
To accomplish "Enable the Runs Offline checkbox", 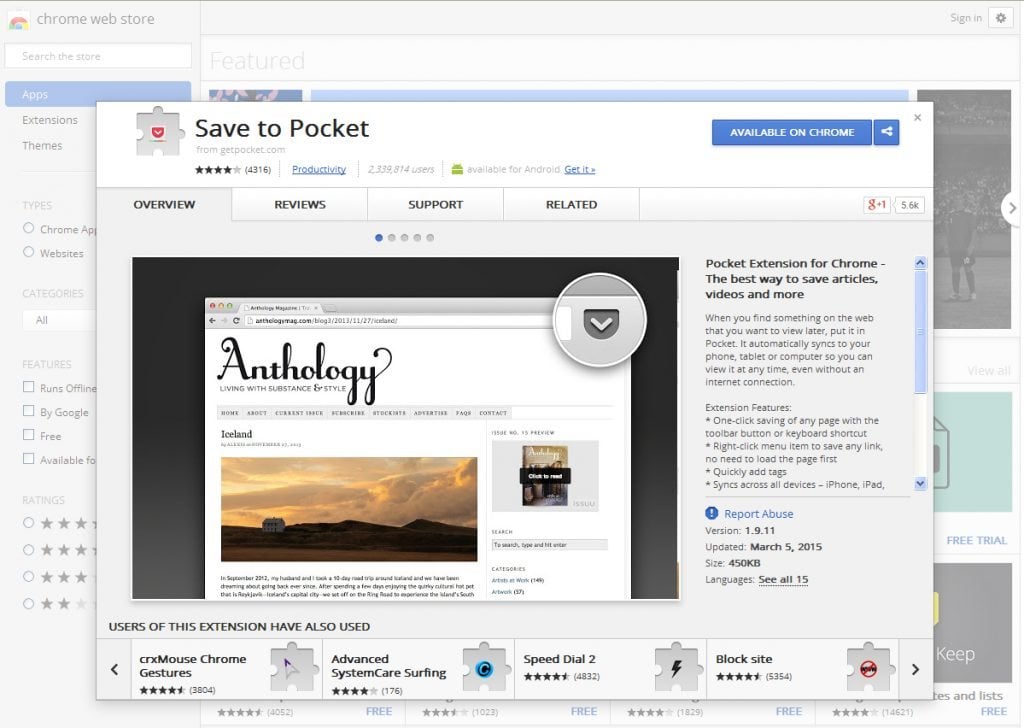I will click(x=29, y=387).
